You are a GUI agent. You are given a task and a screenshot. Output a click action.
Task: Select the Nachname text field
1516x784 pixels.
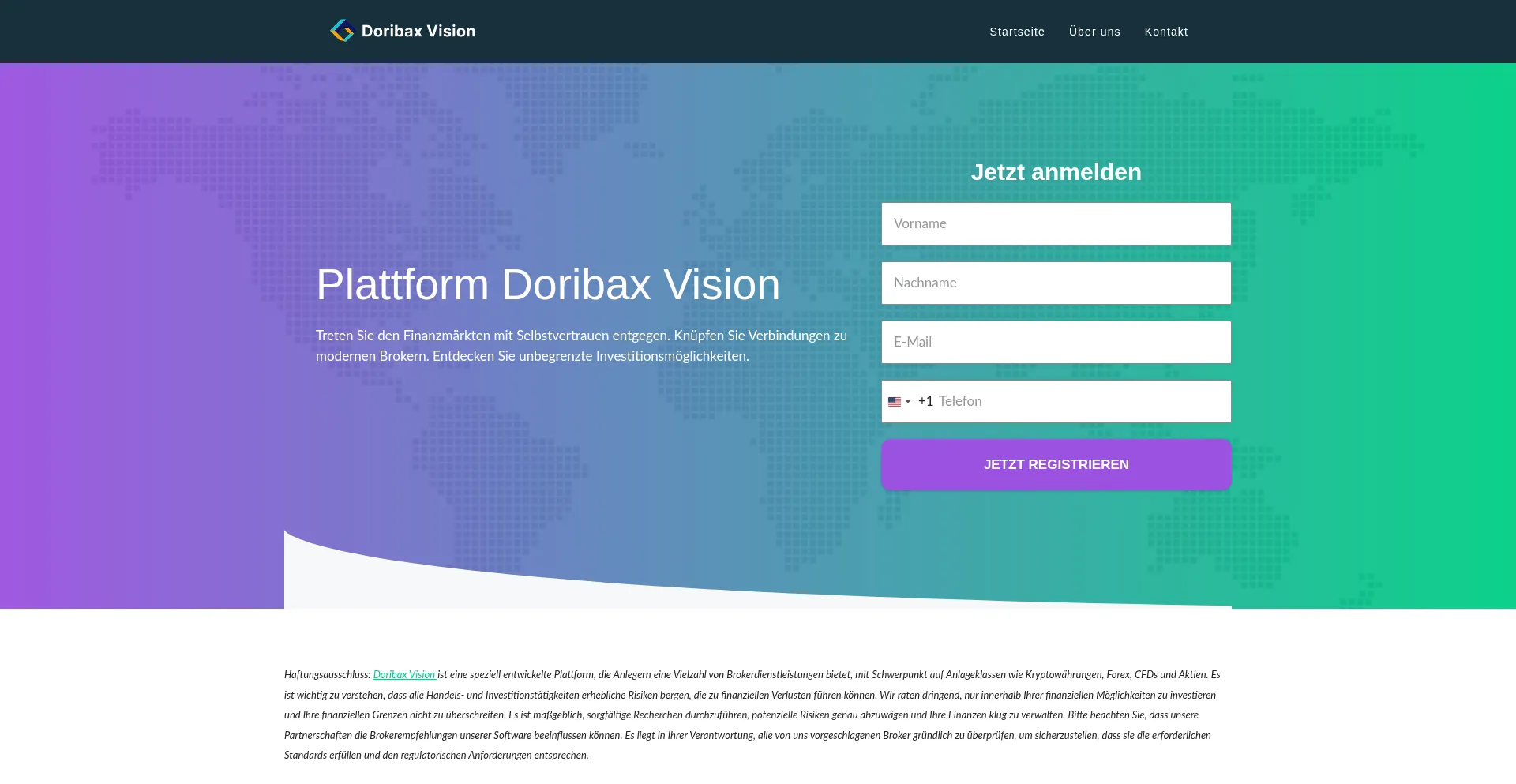pos(1056,283)
